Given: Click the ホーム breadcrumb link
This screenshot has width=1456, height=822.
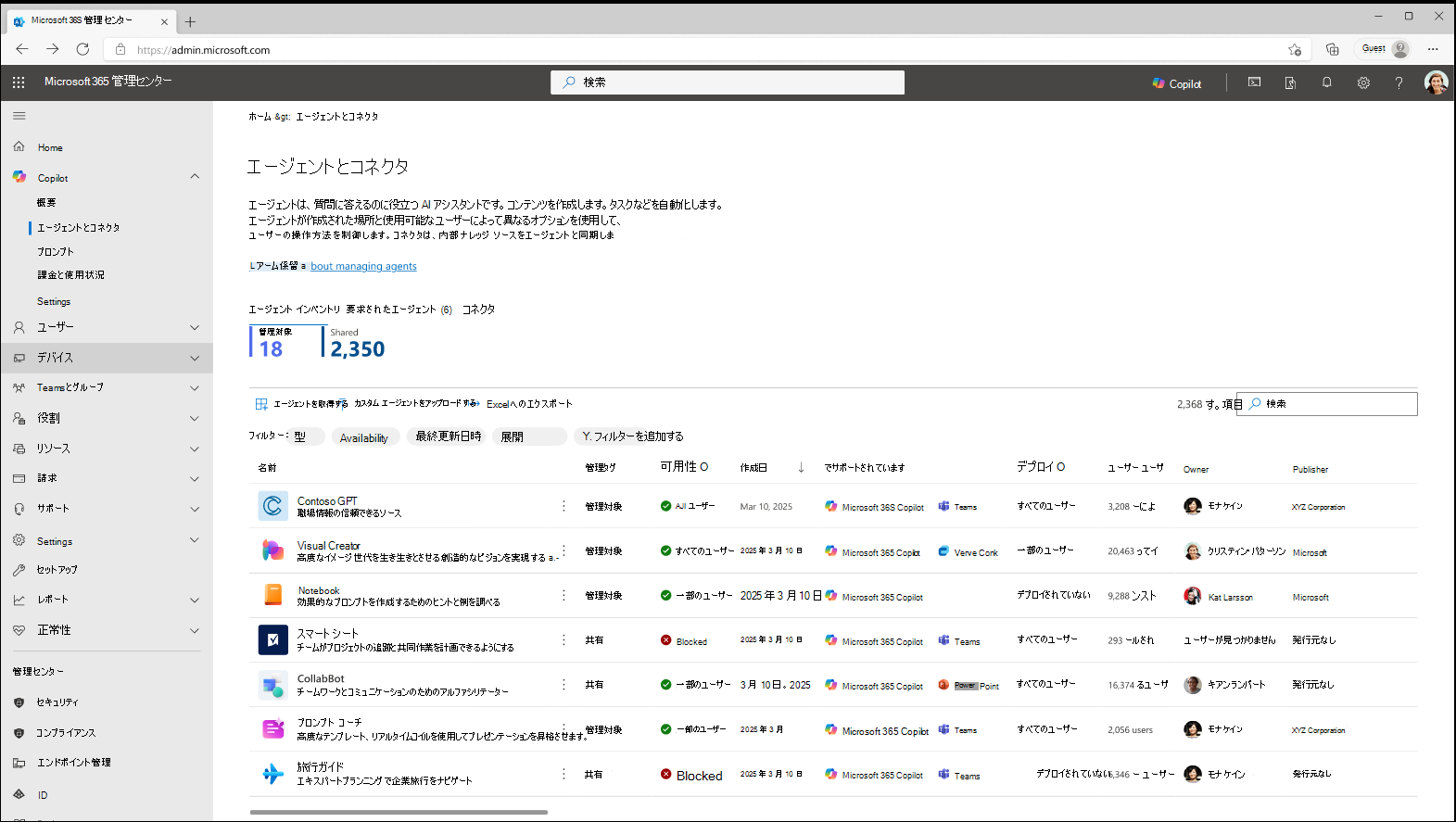Looking at the screenshot, I should pos(260,117).
